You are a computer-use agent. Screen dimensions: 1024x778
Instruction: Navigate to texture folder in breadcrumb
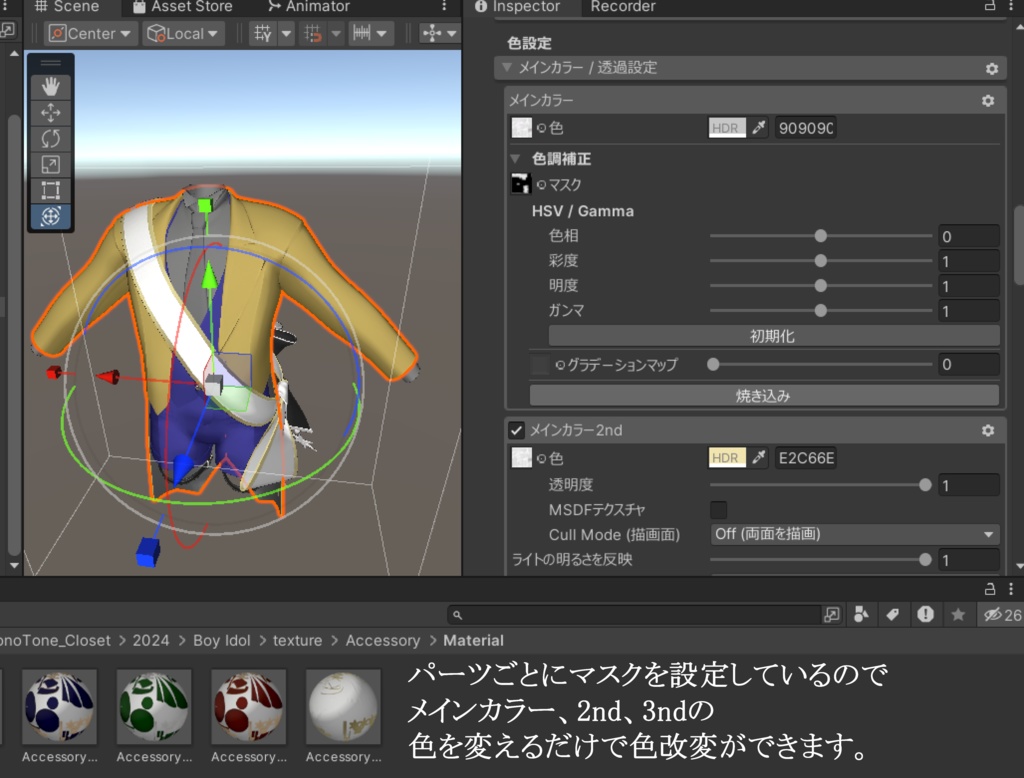[297, 641]
